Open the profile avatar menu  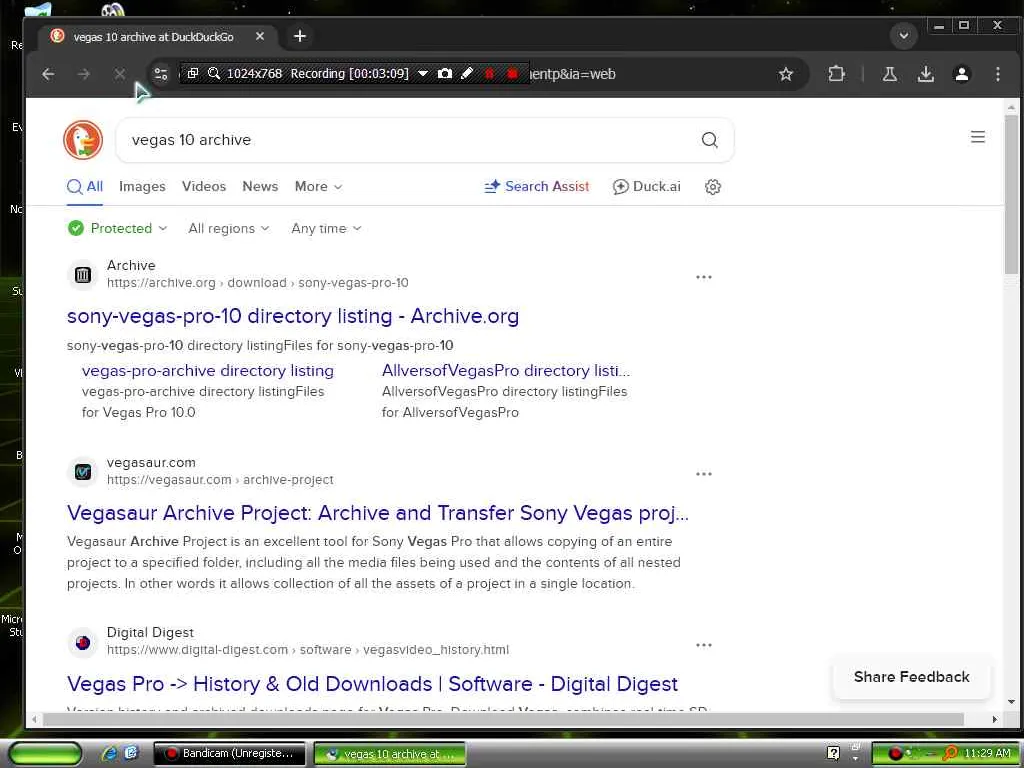click(961, 74)
